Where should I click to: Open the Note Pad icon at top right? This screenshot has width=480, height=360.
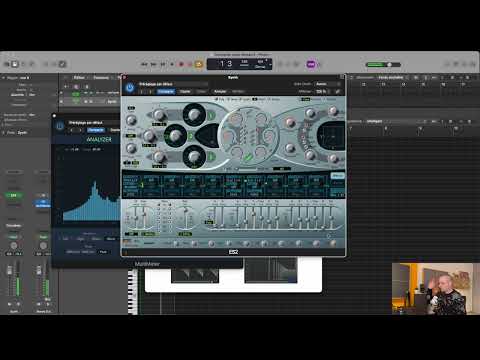pyautogui.click(x=456, y=64)
